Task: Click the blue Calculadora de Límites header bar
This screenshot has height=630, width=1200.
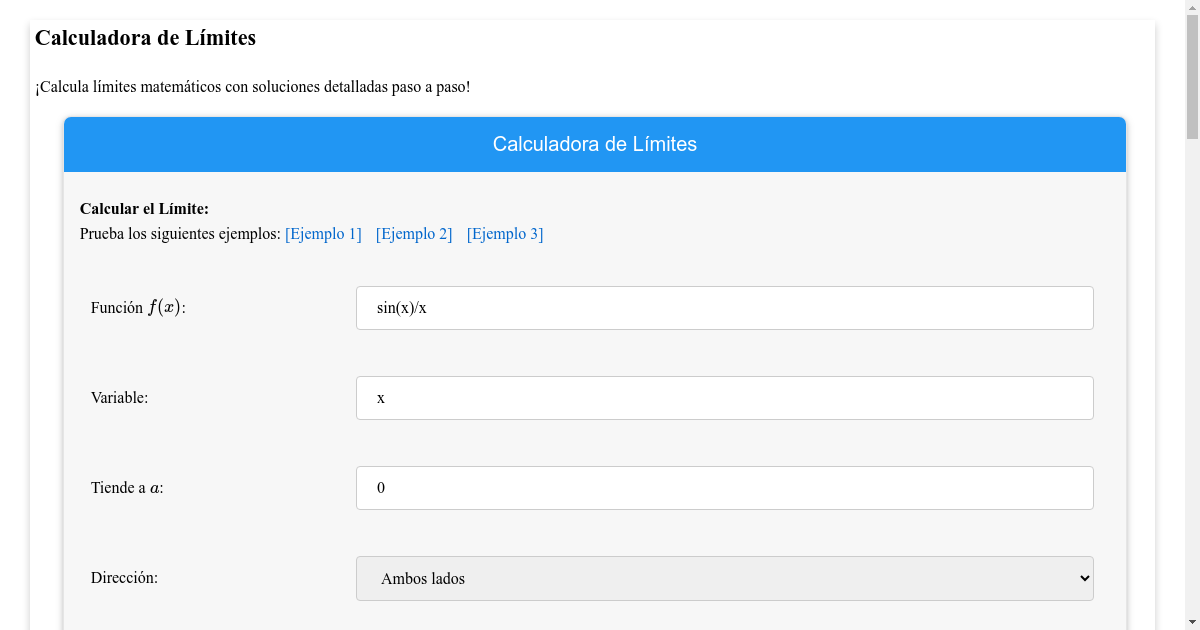Action: 594,144
